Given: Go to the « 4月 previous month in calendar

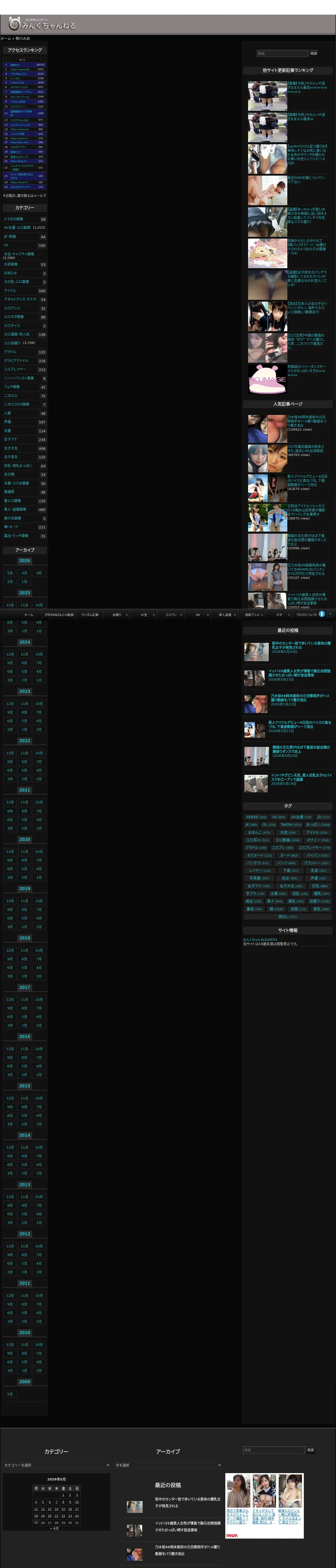Looking at the screenshot, I should pyautogui.click(x=54, y=1529).
